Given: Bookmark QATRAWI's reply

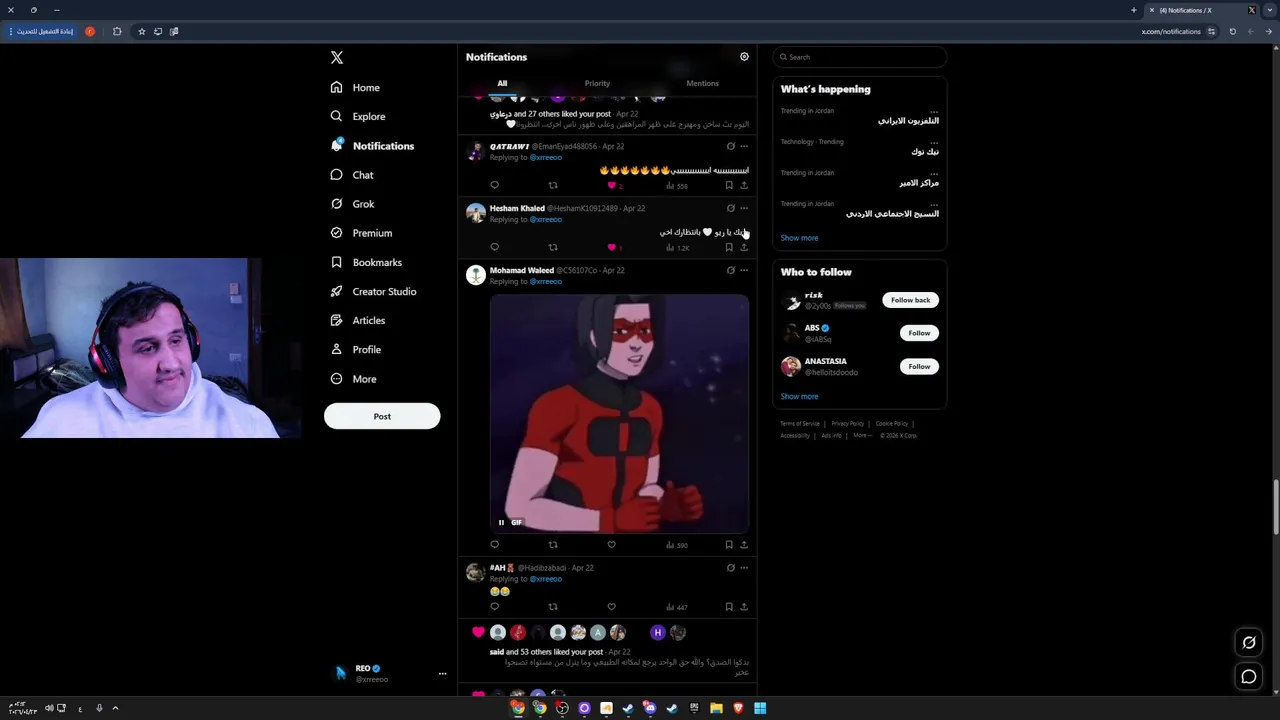Looking at the screenshot, I should tap(729, 185).
